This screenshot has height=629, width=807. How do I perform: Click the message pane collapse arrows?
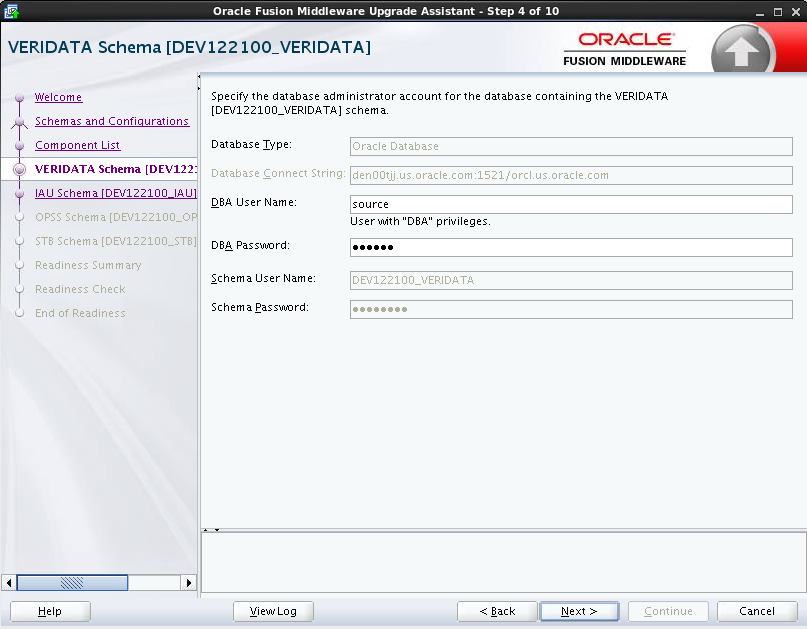tap(211, 530)
